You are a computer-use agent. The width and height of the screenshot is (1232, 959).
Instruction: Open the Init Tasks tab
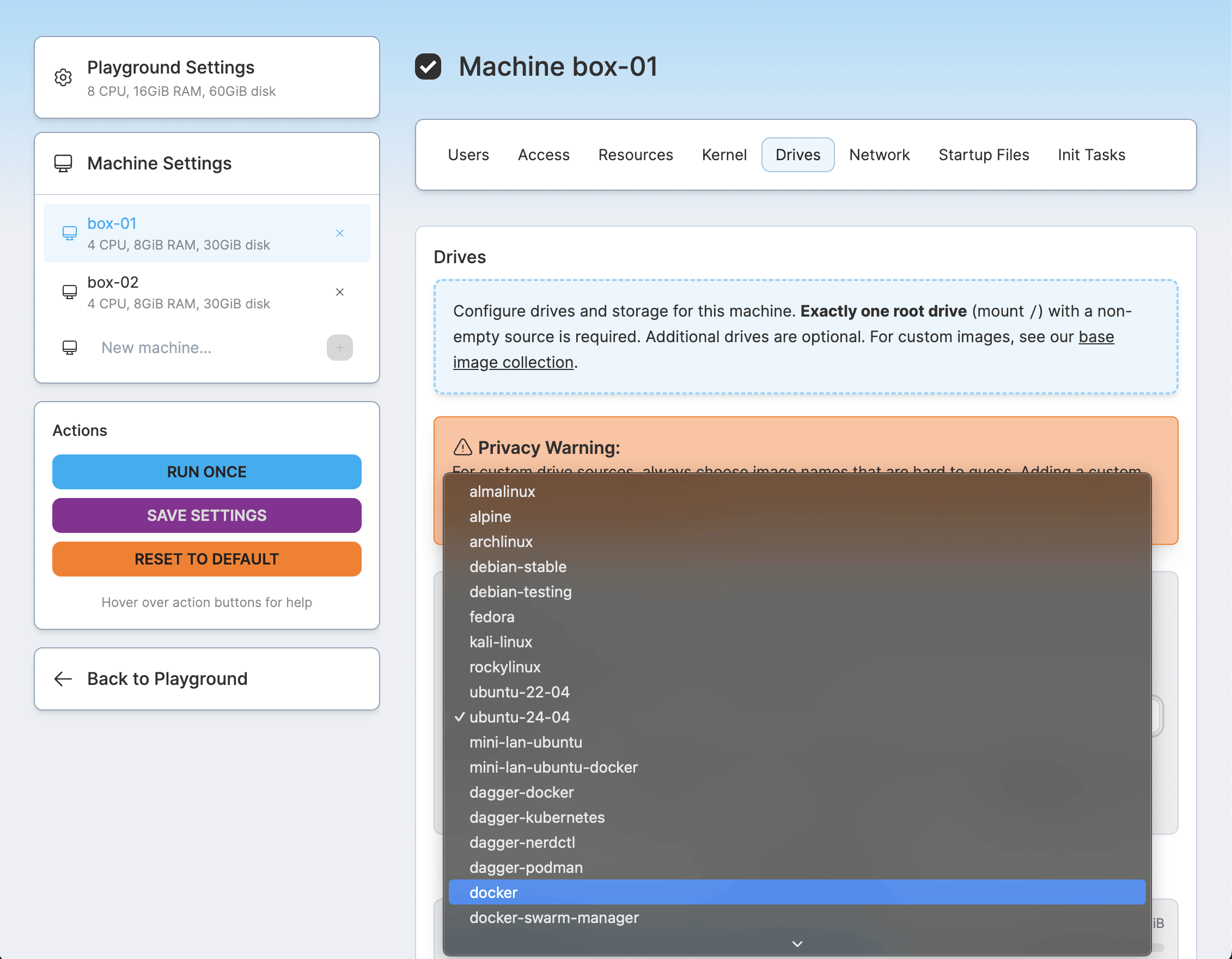click(x=1091, y=155)
